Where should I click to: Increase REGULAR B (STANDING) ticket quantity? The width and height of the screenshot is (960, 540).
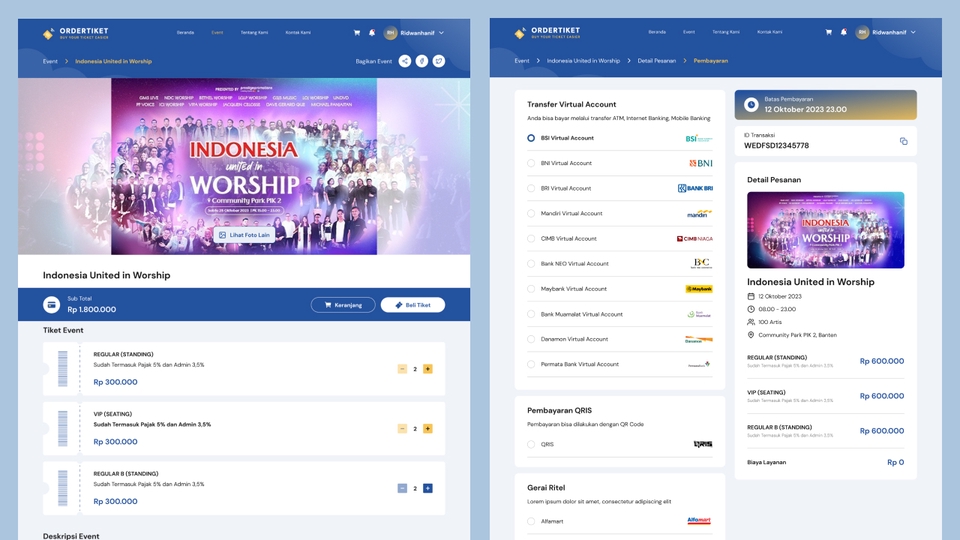(427, 488)
